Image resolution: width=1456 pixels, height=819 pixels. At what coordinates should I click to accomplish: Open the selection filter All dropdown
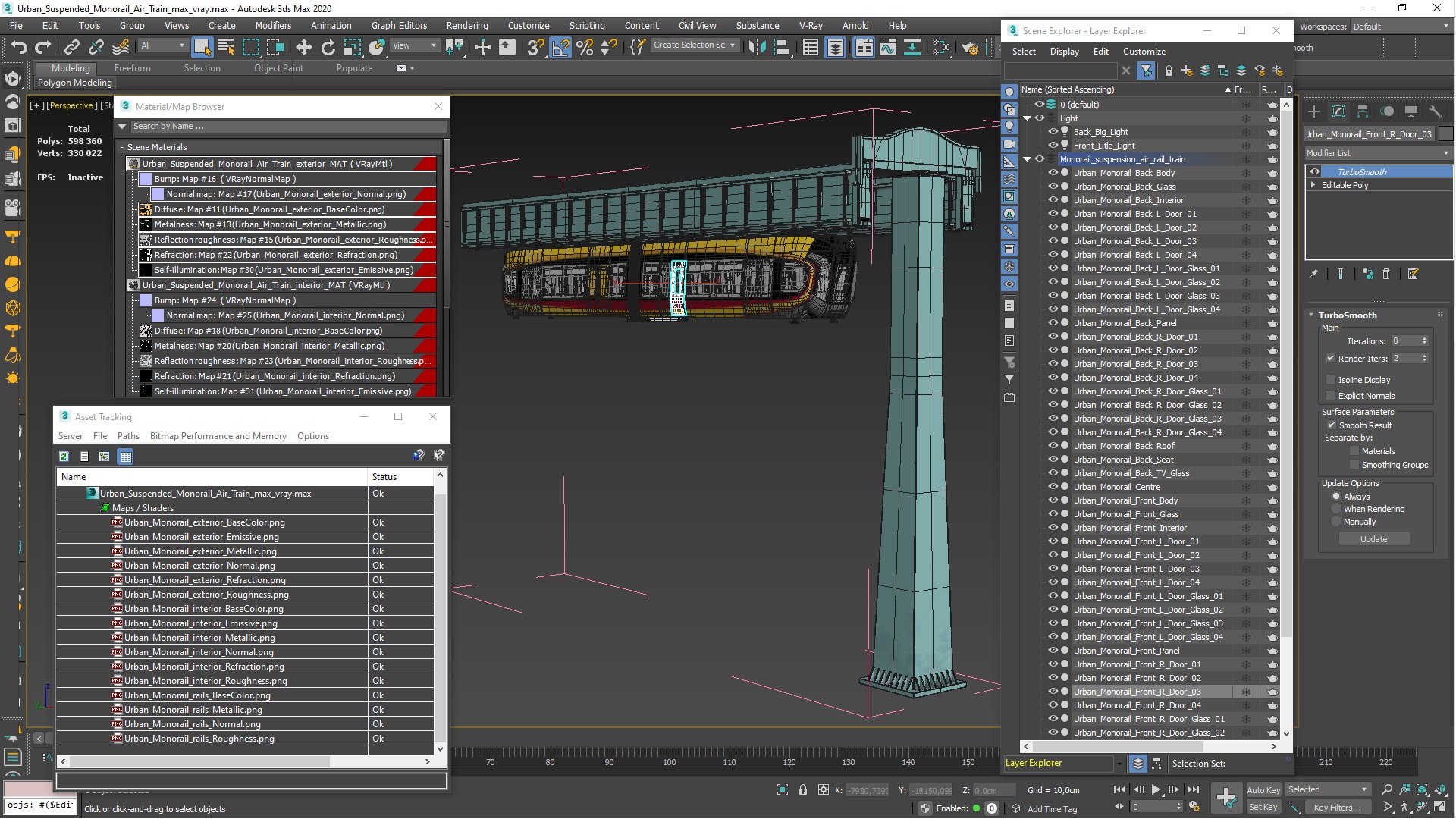coord(162,45)
